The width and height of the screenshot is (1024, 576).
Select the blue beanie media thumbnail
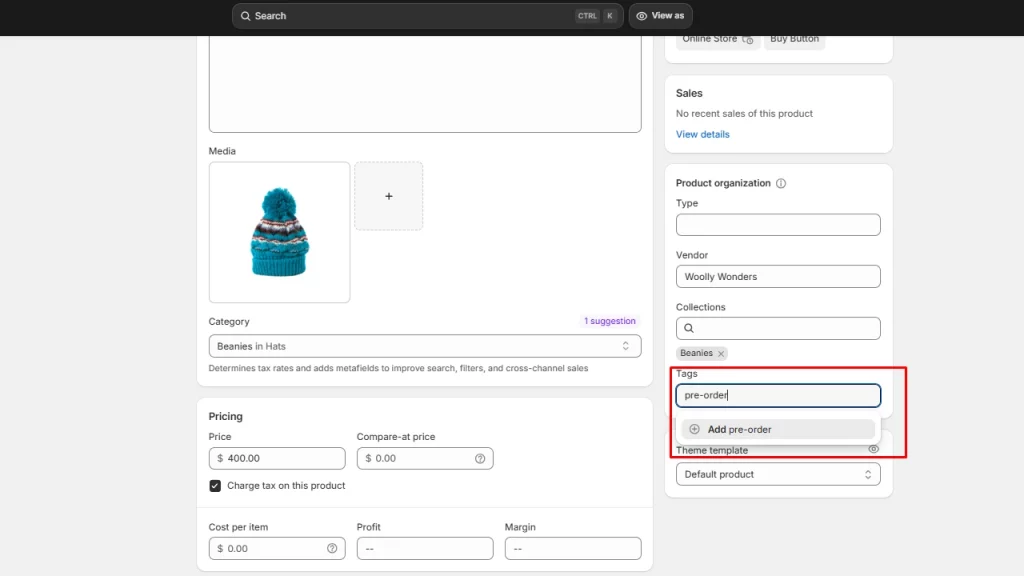coord(279,232)
